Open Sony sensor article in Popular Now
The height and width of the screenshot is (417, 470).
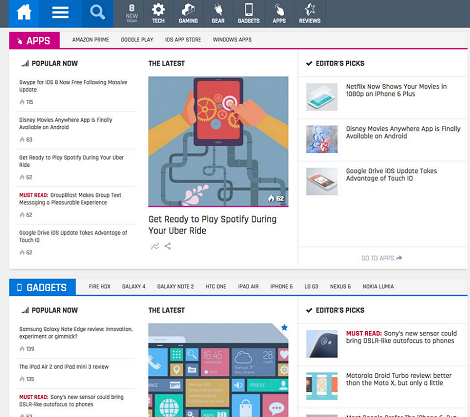pos(71,401)
